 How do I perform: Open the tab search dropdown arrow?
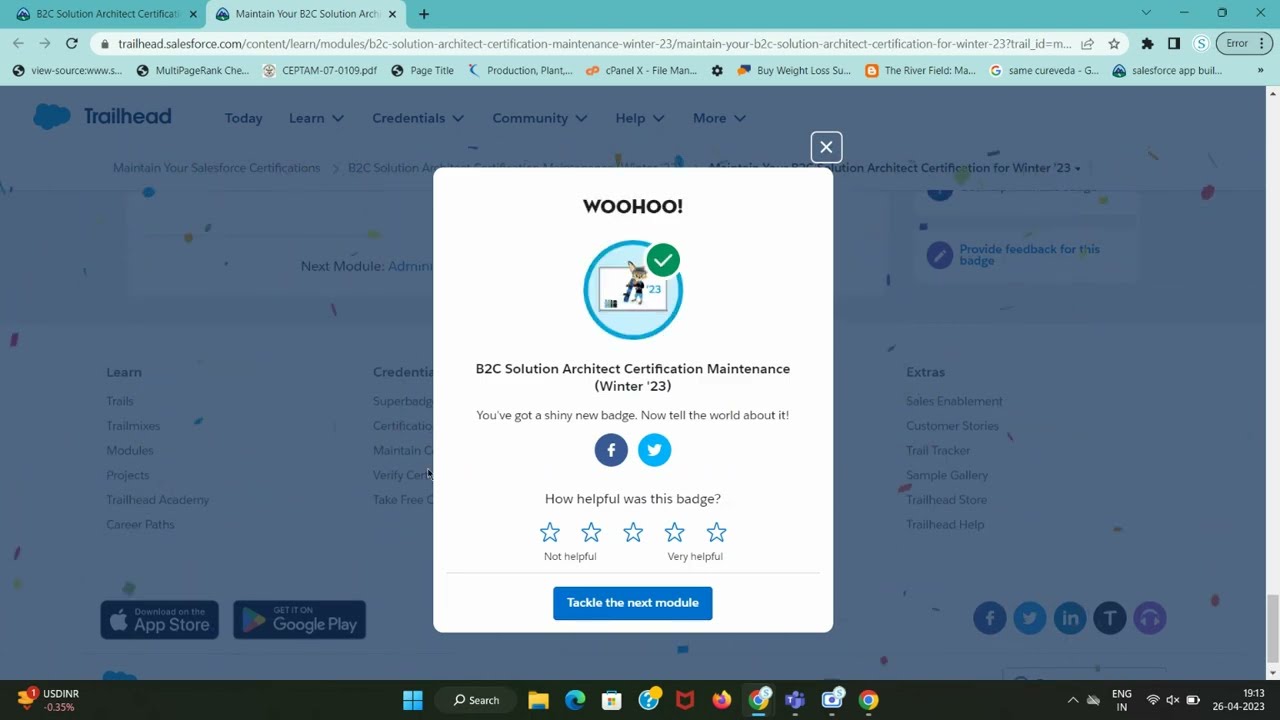coord(1146,13)
